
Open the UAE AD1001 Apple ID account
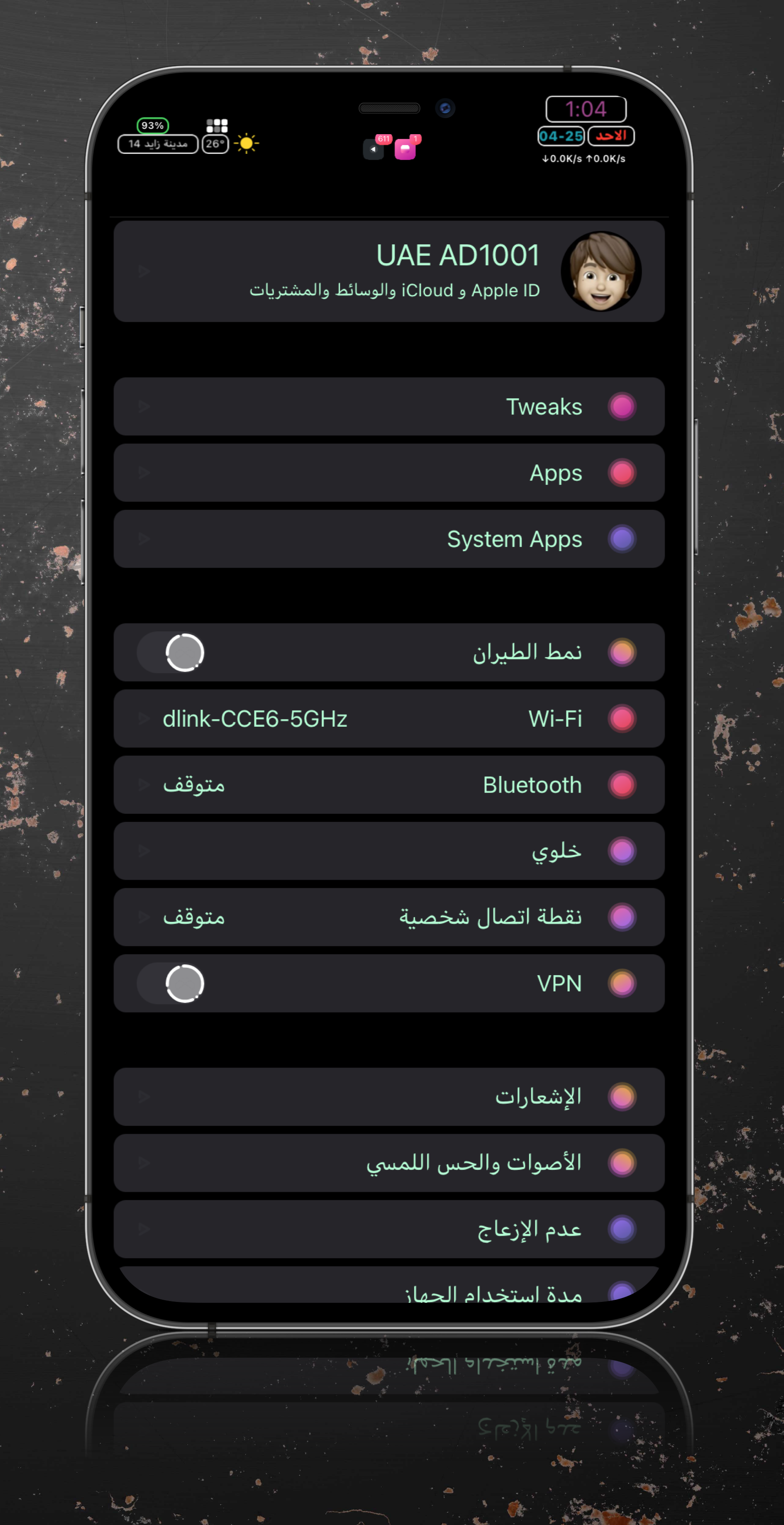pyautogui.click(x=389, y=272)
